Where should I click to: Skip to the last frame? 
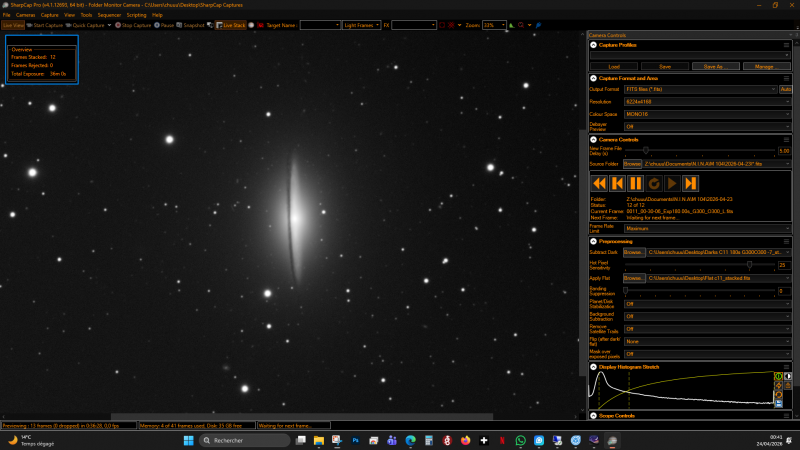click(x=690, y=183)
